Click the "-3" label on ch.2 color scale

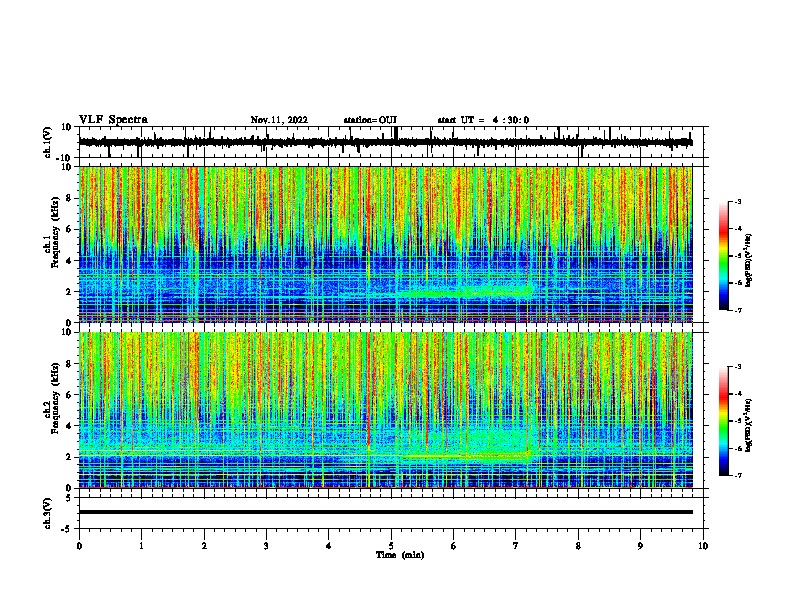tap(737, 367)
